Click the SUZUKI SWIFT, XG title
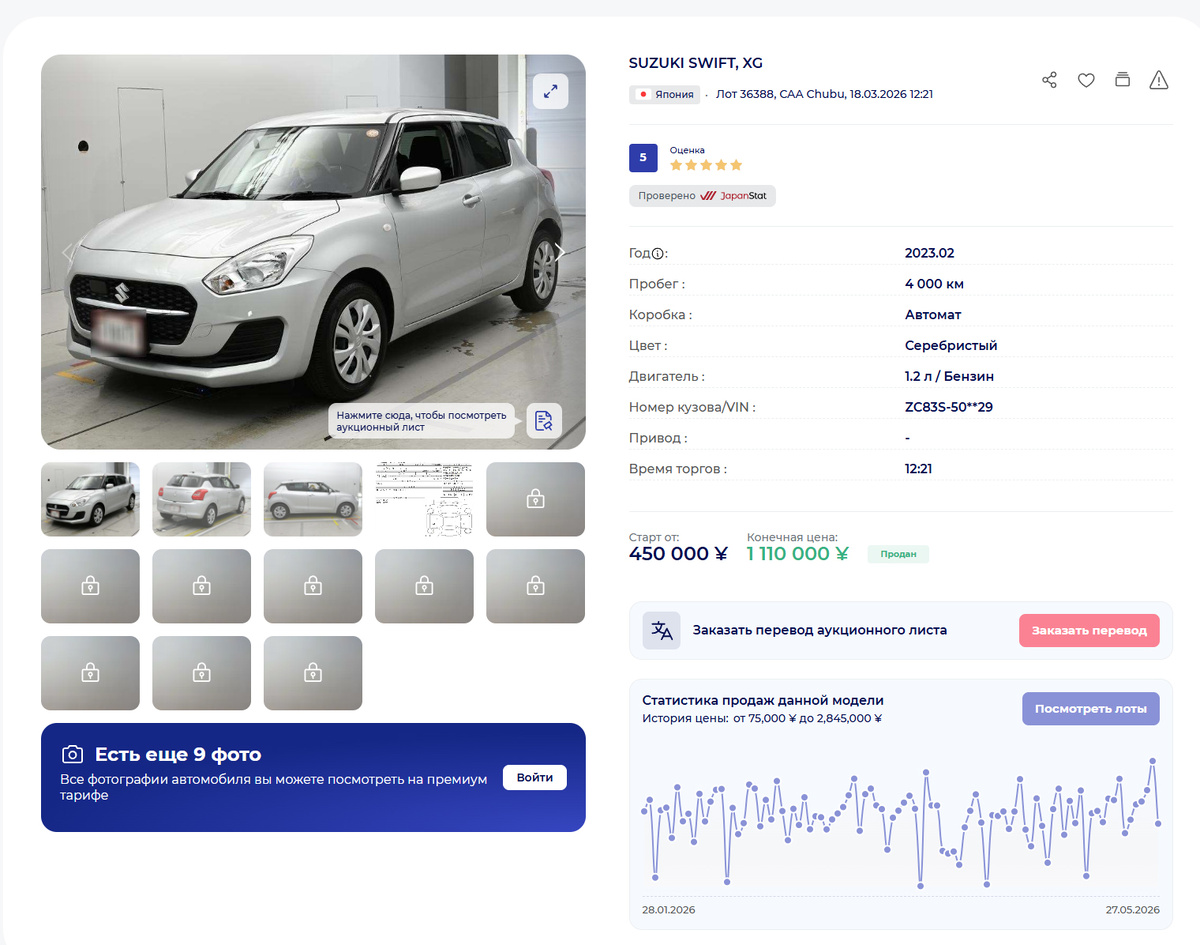1200x945 pixels. [x=696, y=63]
